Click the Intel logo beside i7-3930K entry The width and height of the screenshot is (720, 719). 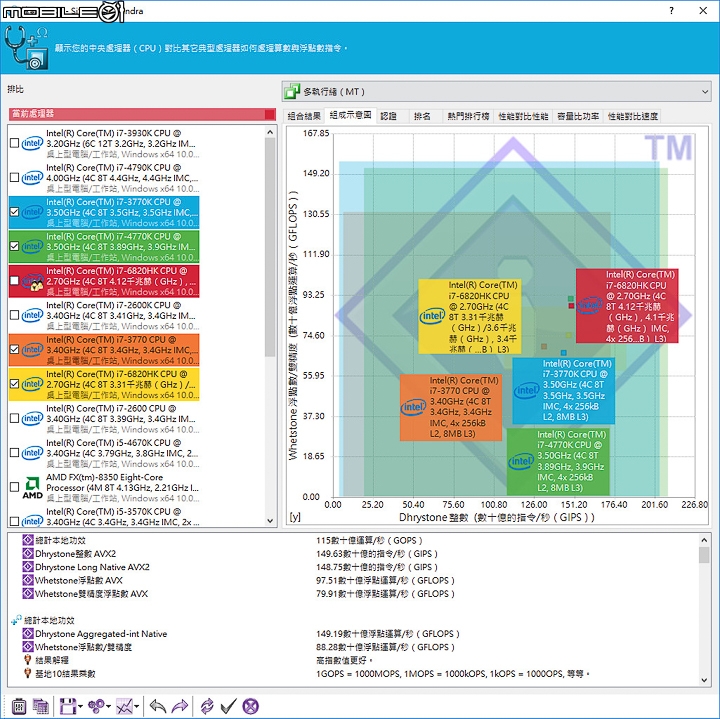pos(32,143)
